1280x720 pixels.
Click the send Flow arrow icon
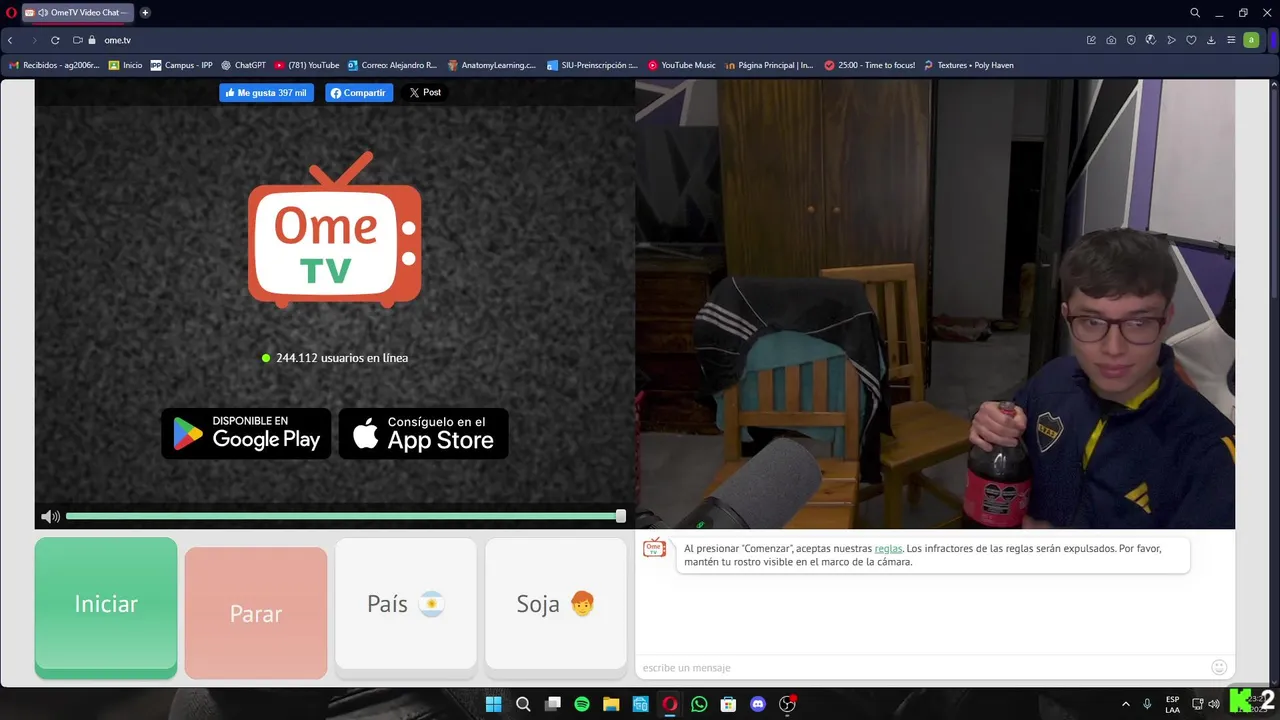click(x=1171, y=40)
